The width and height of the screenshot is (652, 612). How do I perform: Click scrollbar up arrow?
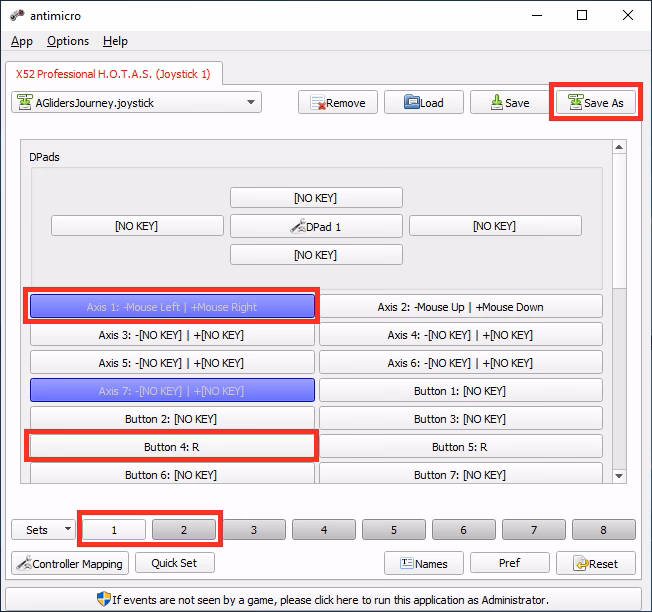(619, 147)
